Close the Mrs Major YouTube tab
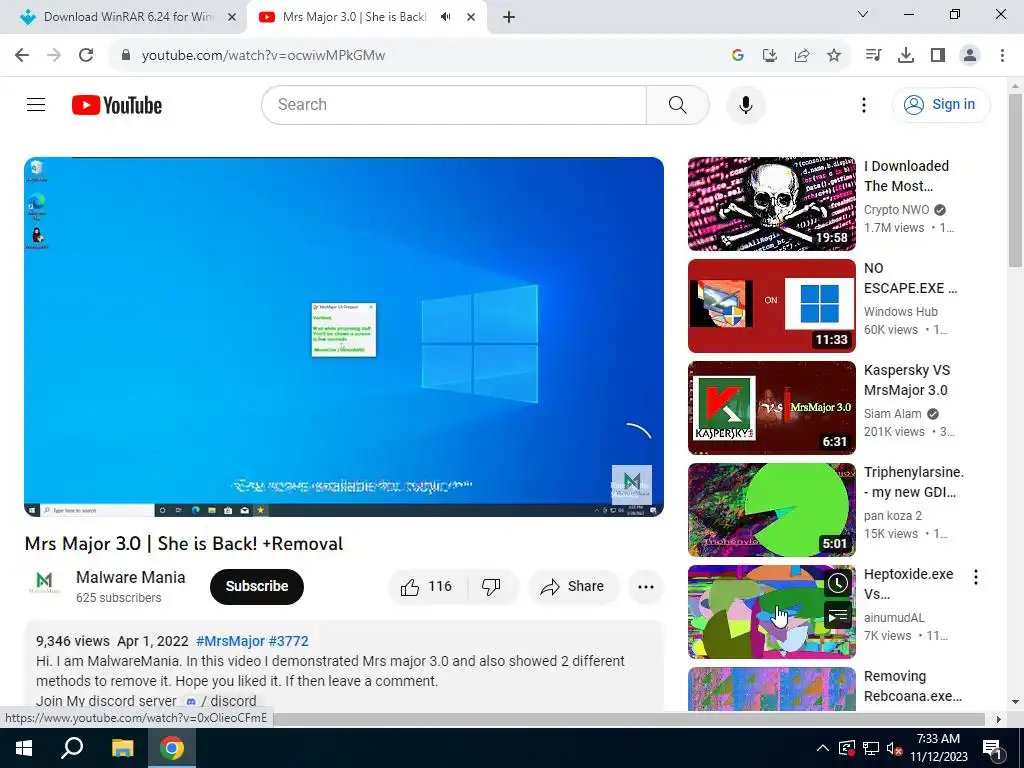The width and height of the screenshot is (1024, 768). [471, 18]
